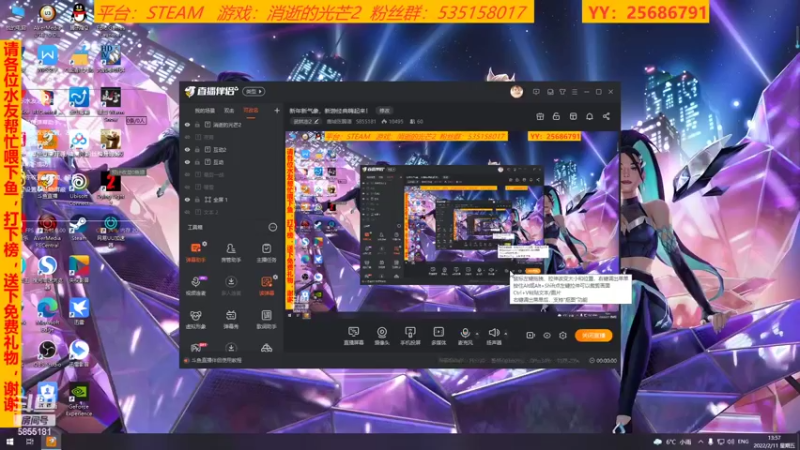800x450 pixels.
Task: Show the hidden source below 互动
Action: pyautogui.click(x=187, y=174)
